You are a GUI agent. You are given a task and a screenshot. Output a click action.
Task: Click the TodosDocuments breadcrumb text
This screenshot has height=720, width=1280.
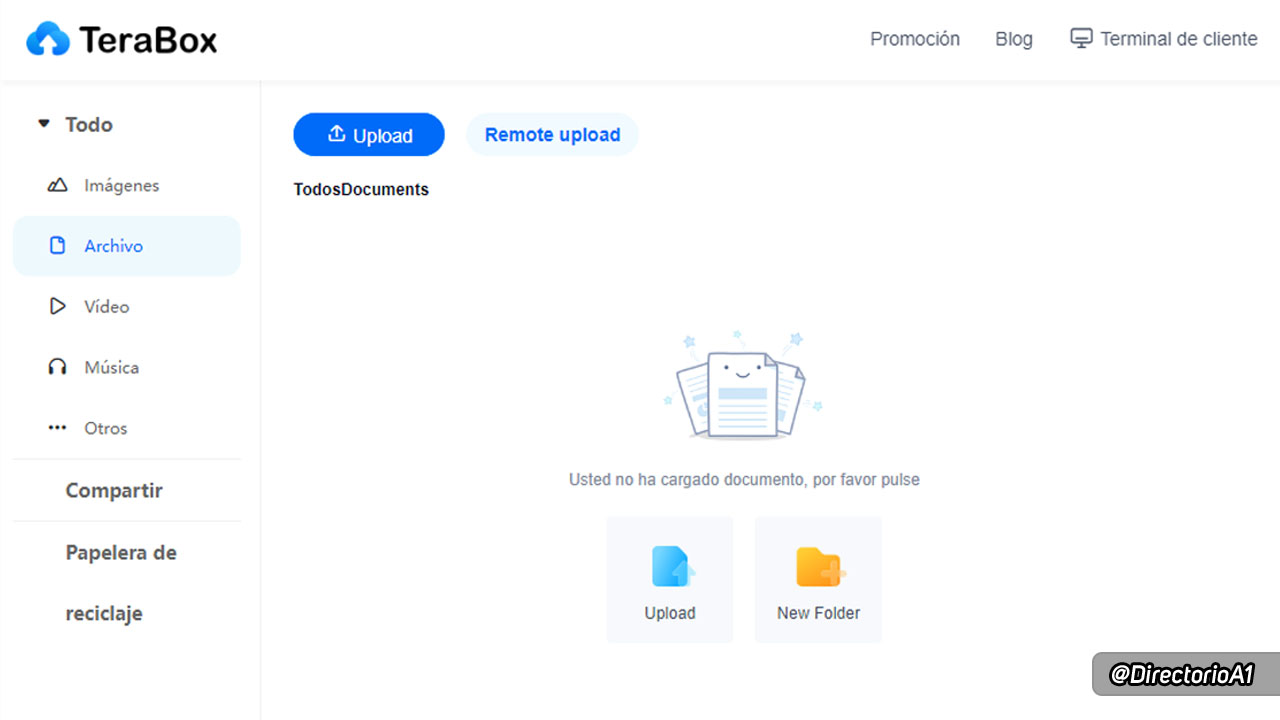361,189
